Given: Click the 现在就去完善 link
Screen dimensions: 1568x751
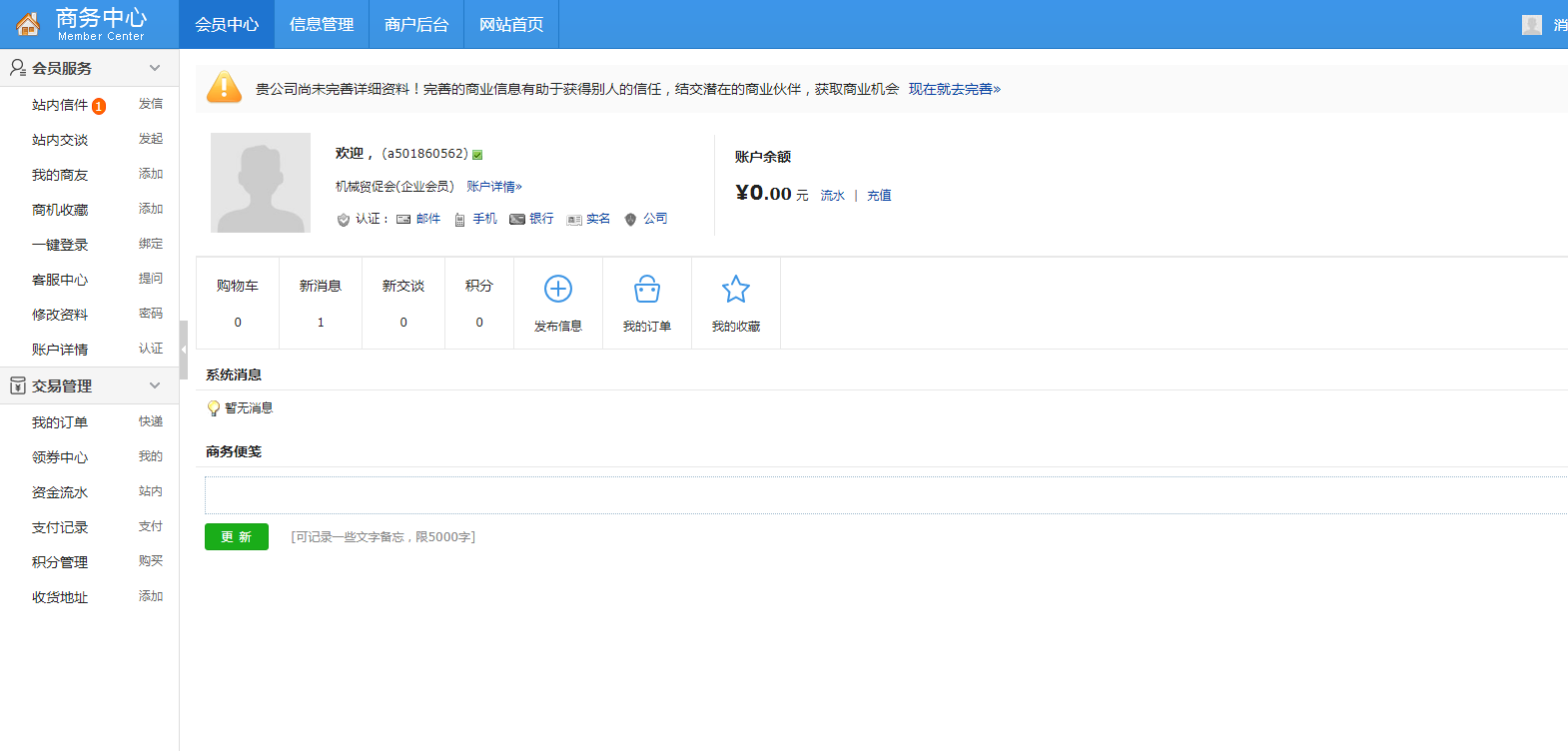Looking at the screenshot, I should pos(954,89).
